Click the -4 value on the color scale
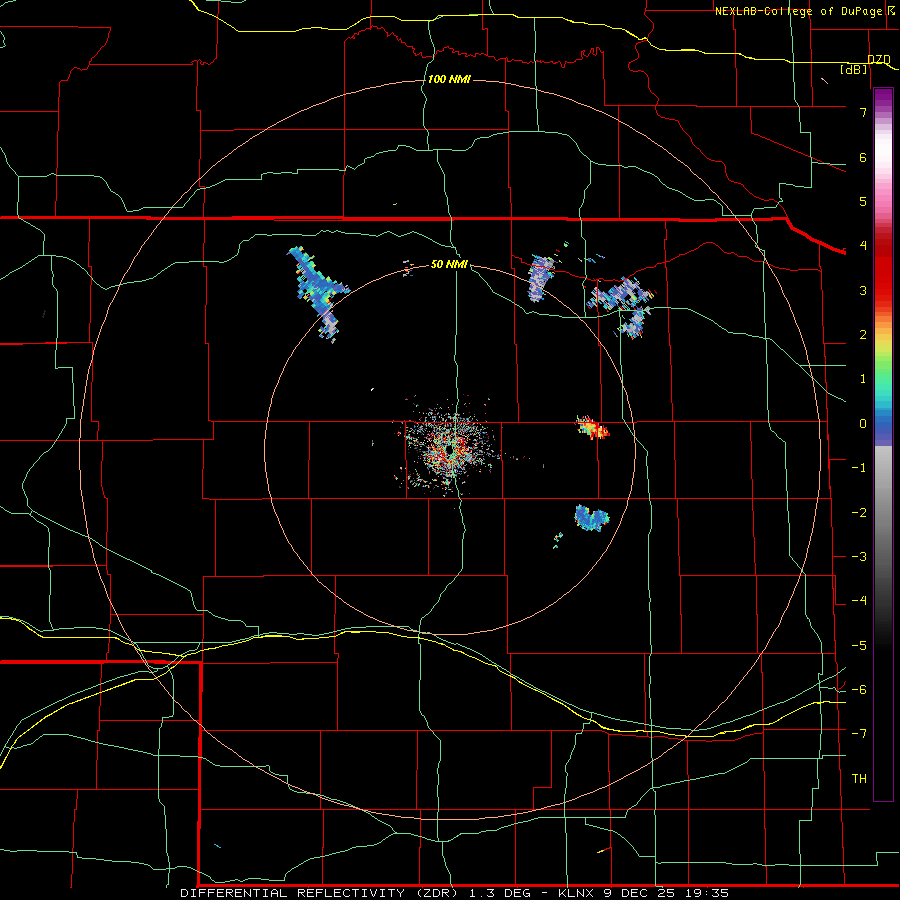This screenshot has height=900, width=900. pyautogui.click(x=859, y=601)
